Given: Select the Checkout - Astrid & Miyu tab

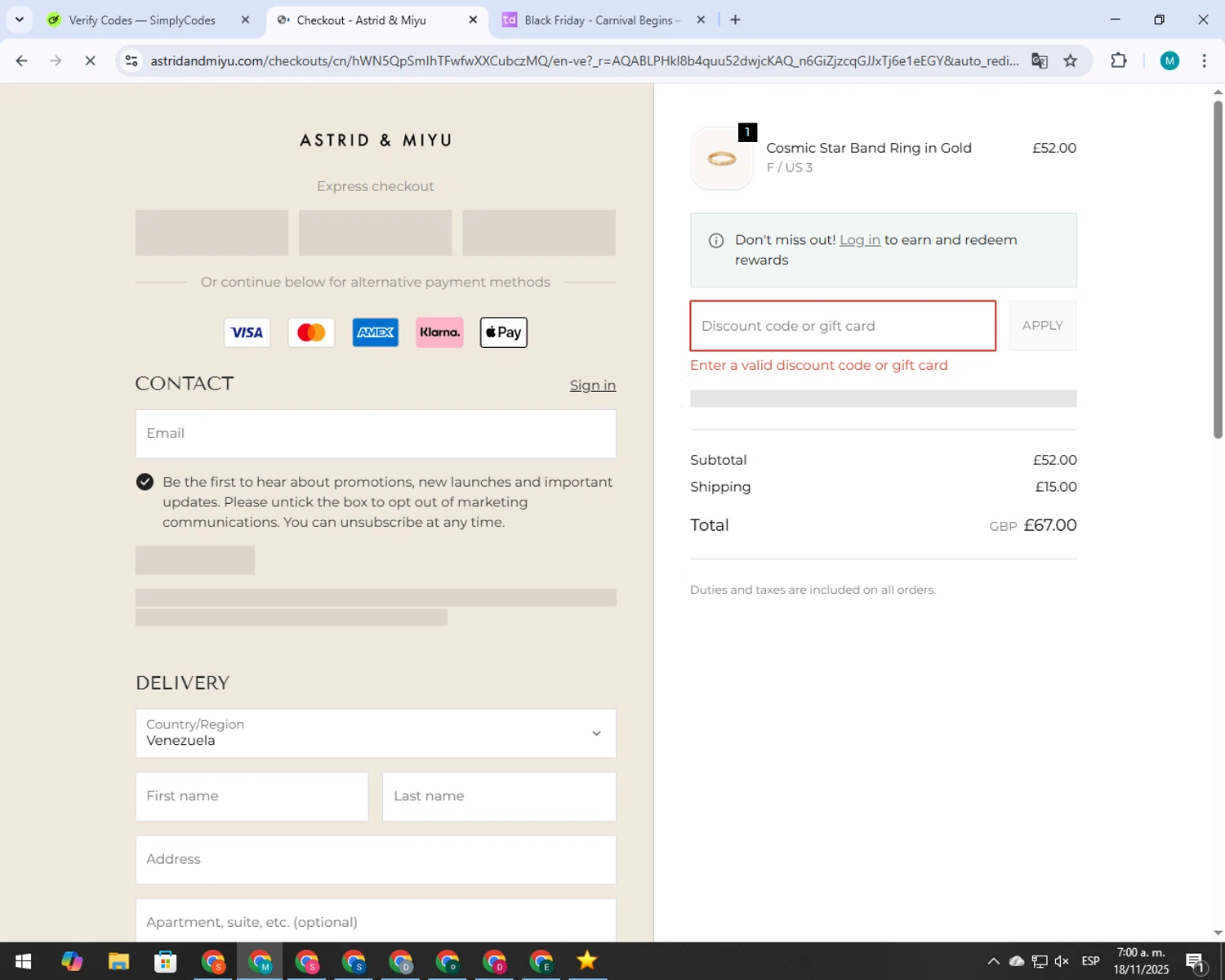Looking at the screenshot, I should point(361,20).
